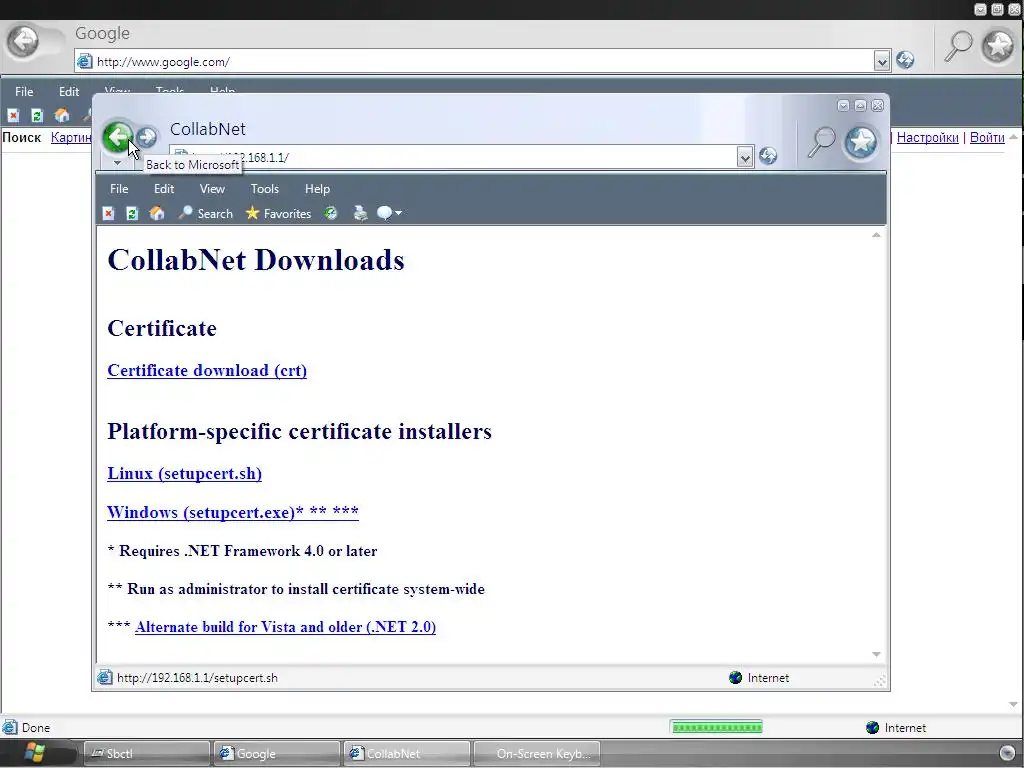Click the Stop icon in Google window toolbar
This screenshot has width=1024, height=768.
(13, 116)
